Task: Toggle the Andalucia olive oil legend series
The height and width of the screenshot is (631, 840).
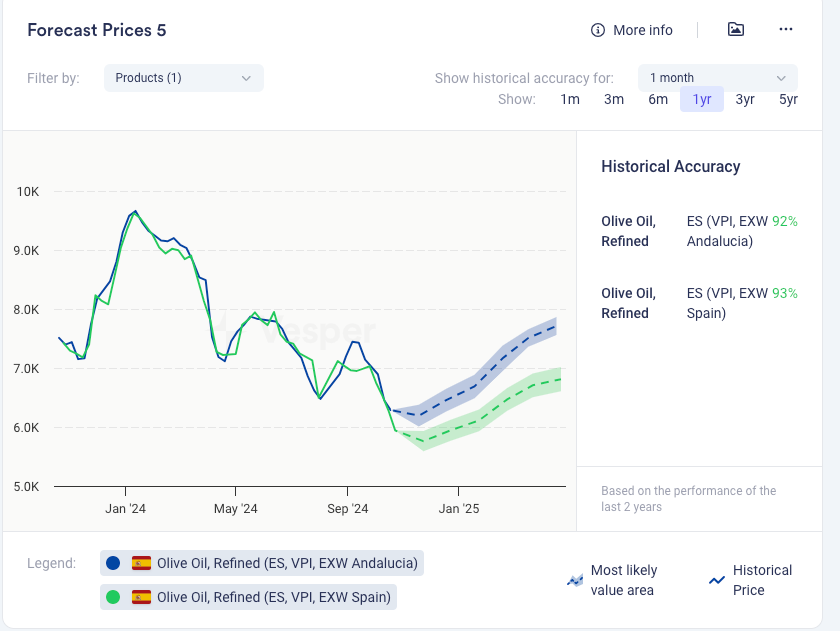Action: [x=286, y=563]
